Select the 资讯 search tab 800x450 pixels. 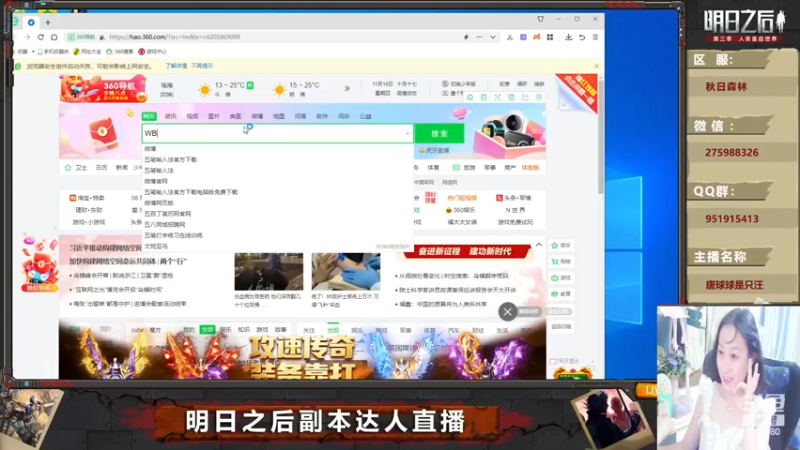coord(170,116)
